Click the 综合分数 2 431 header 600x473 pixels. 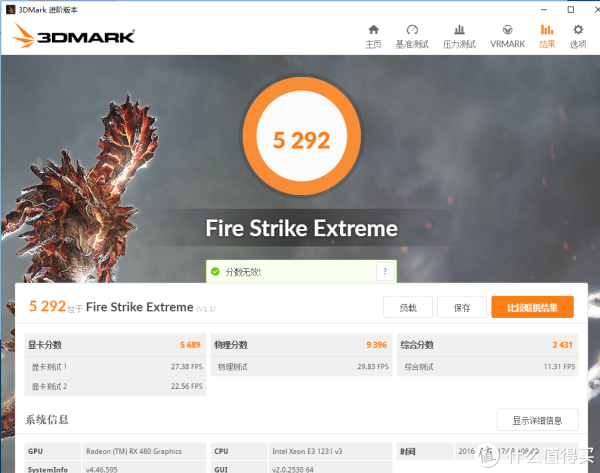488,345
